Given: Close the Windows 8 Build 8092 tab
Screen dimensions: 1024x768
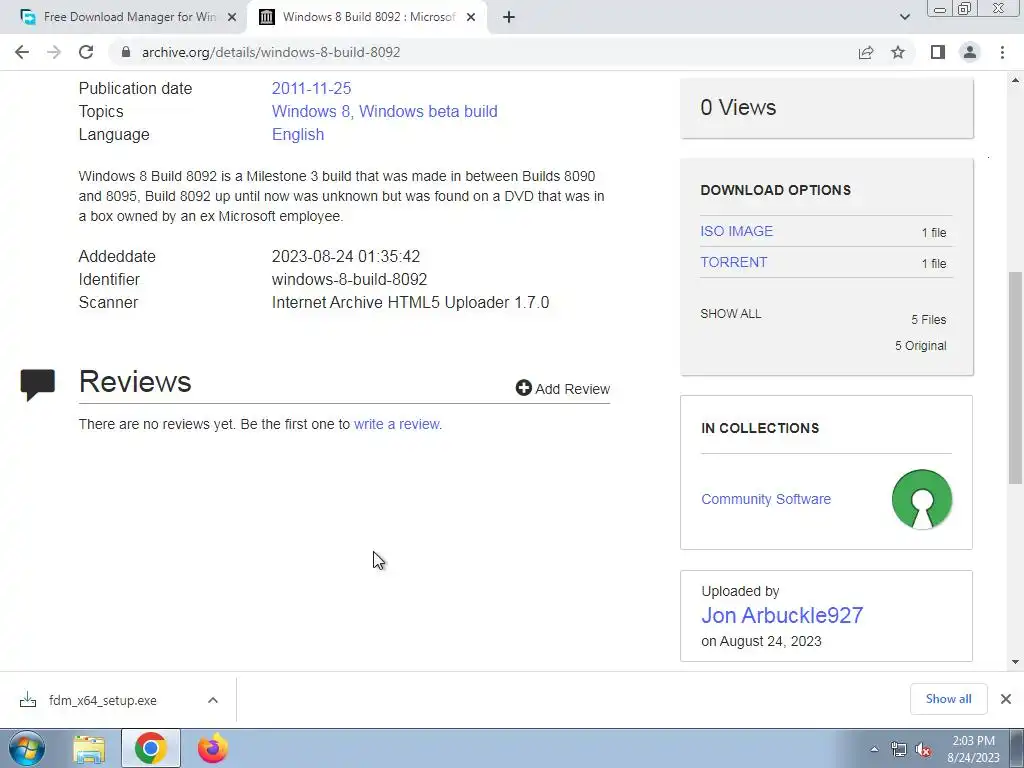Looking at the screenshot, I should click(x=471, y=17).
